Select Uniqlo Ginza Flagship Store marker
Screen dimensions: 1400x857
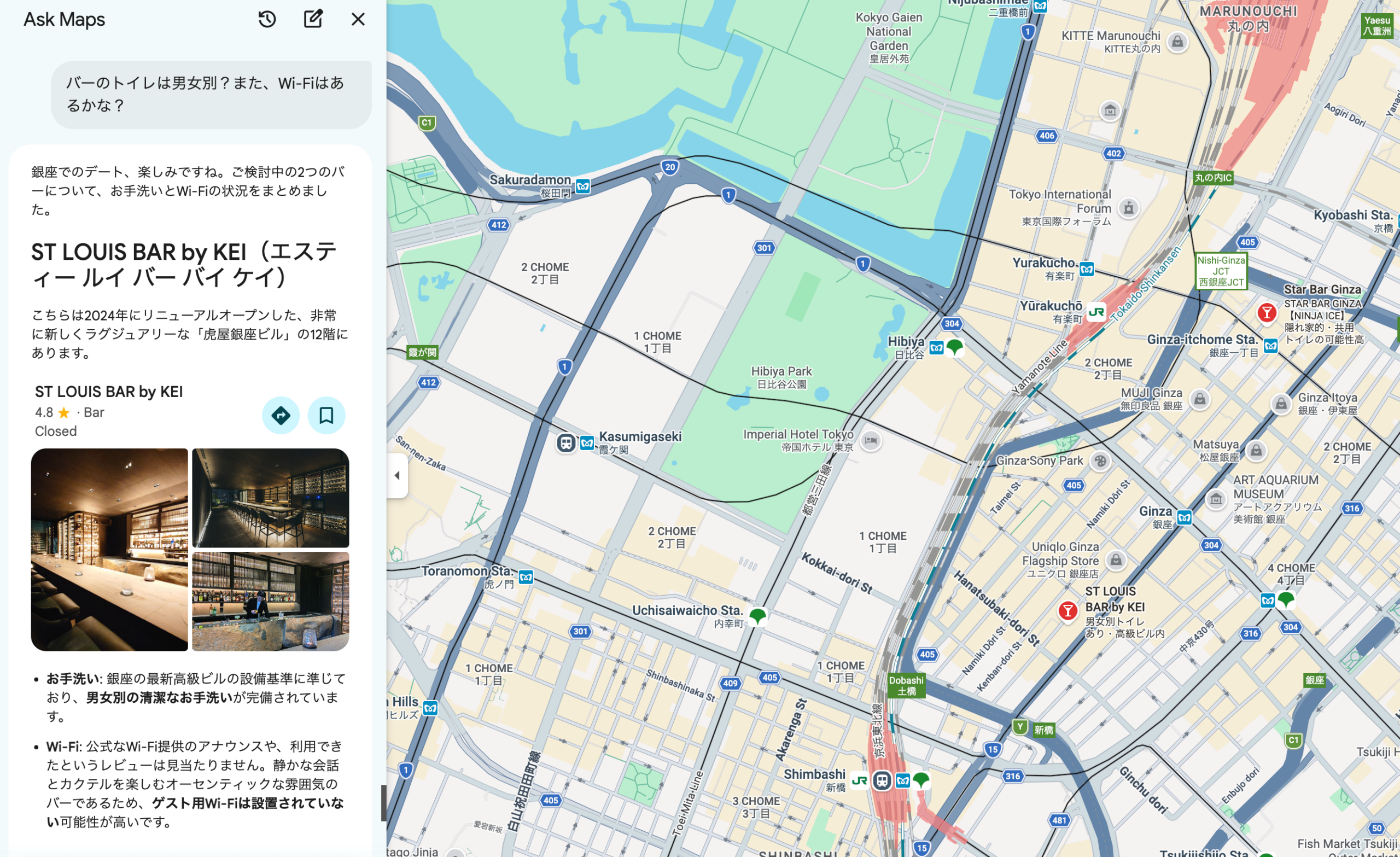point(1116,561)
